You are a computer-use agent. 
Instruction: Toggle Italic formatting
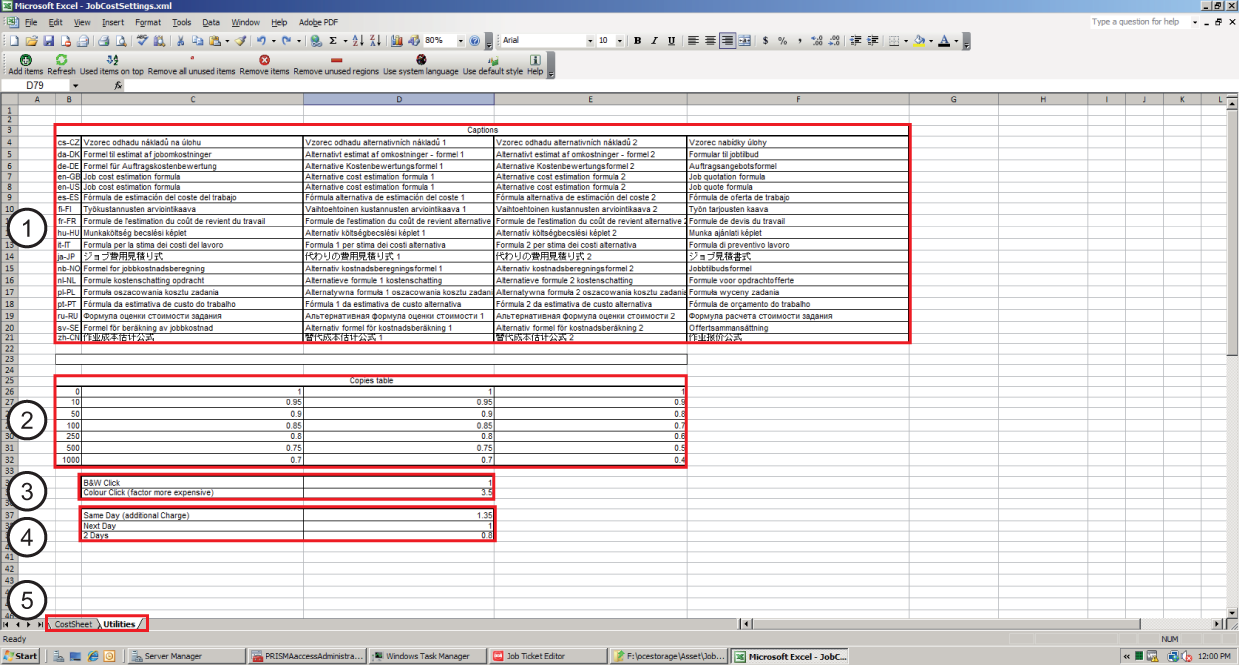click(653, 41)
